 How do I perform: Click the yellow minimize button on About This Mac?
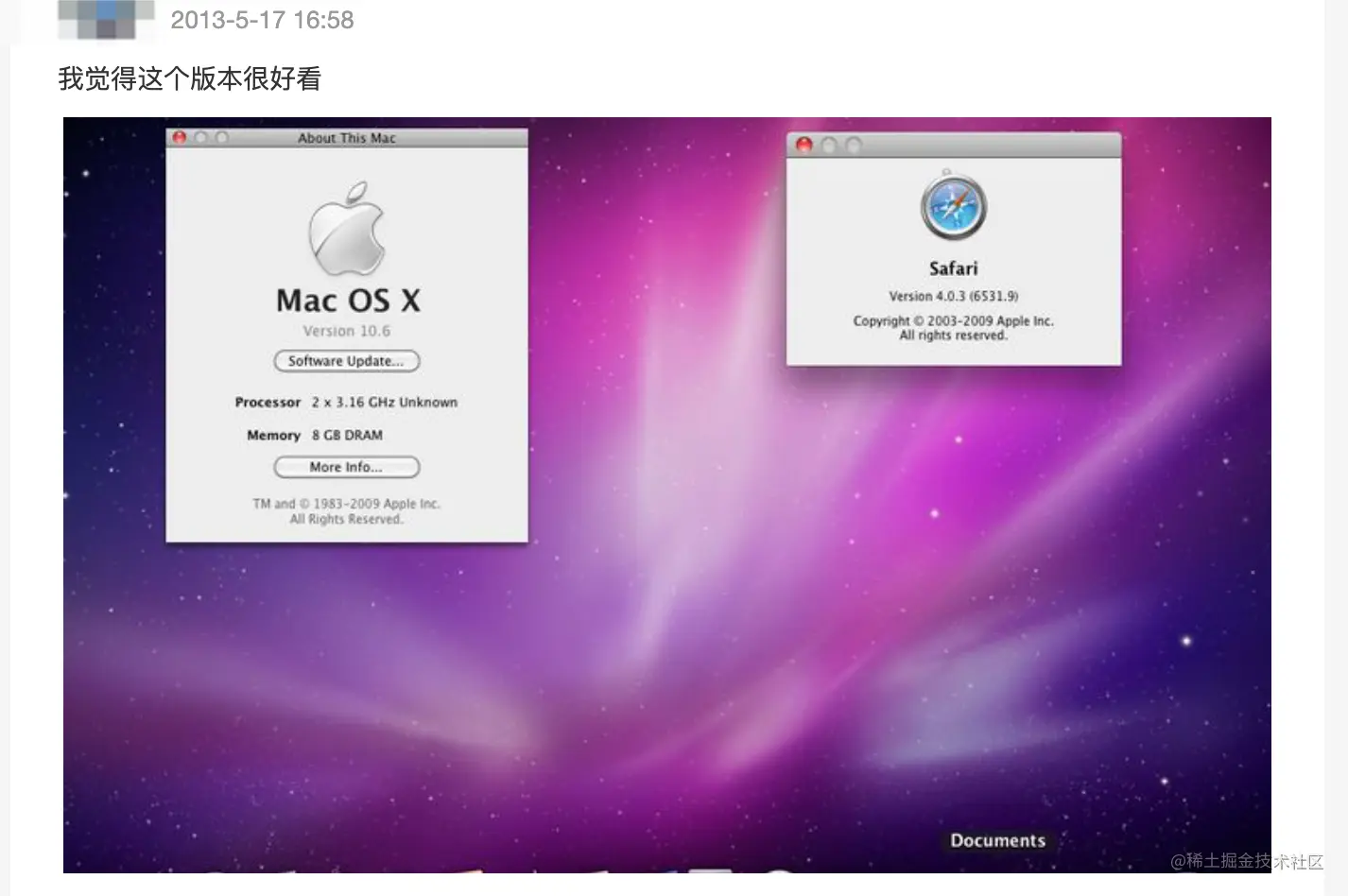(199, 137)
